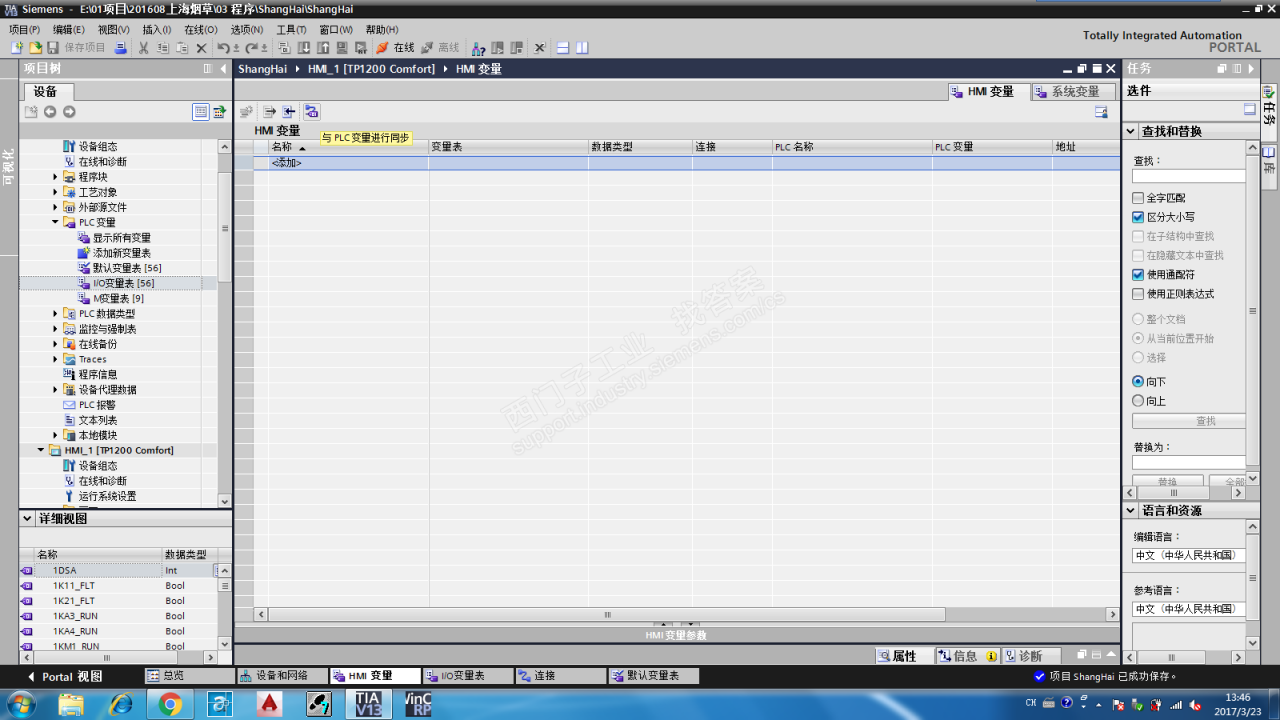Viewport: 1280px width, 720px height.
Task: Open the 设备和网络 editor tab
Action: (x=282, y=676)
